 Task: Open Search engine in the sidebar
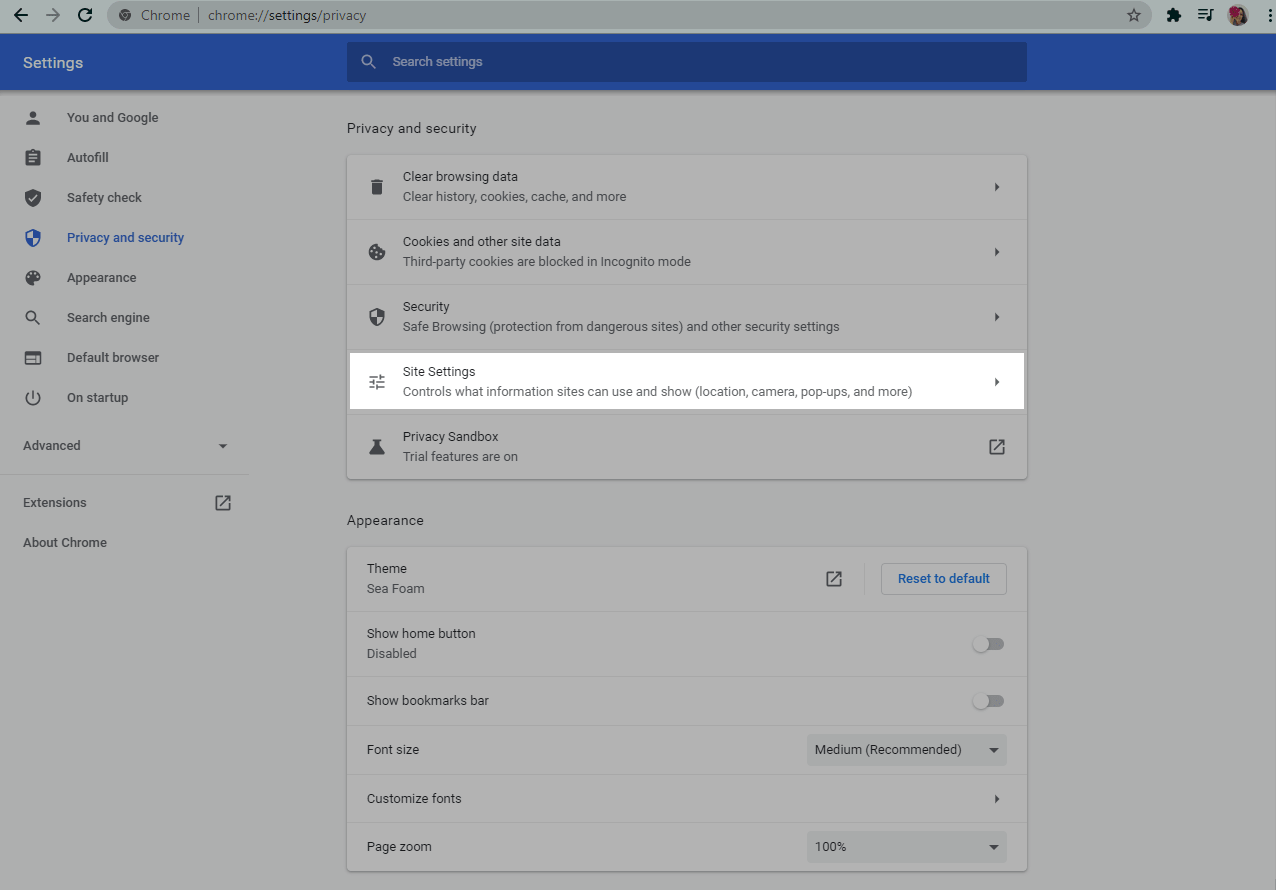pos(108,318)
